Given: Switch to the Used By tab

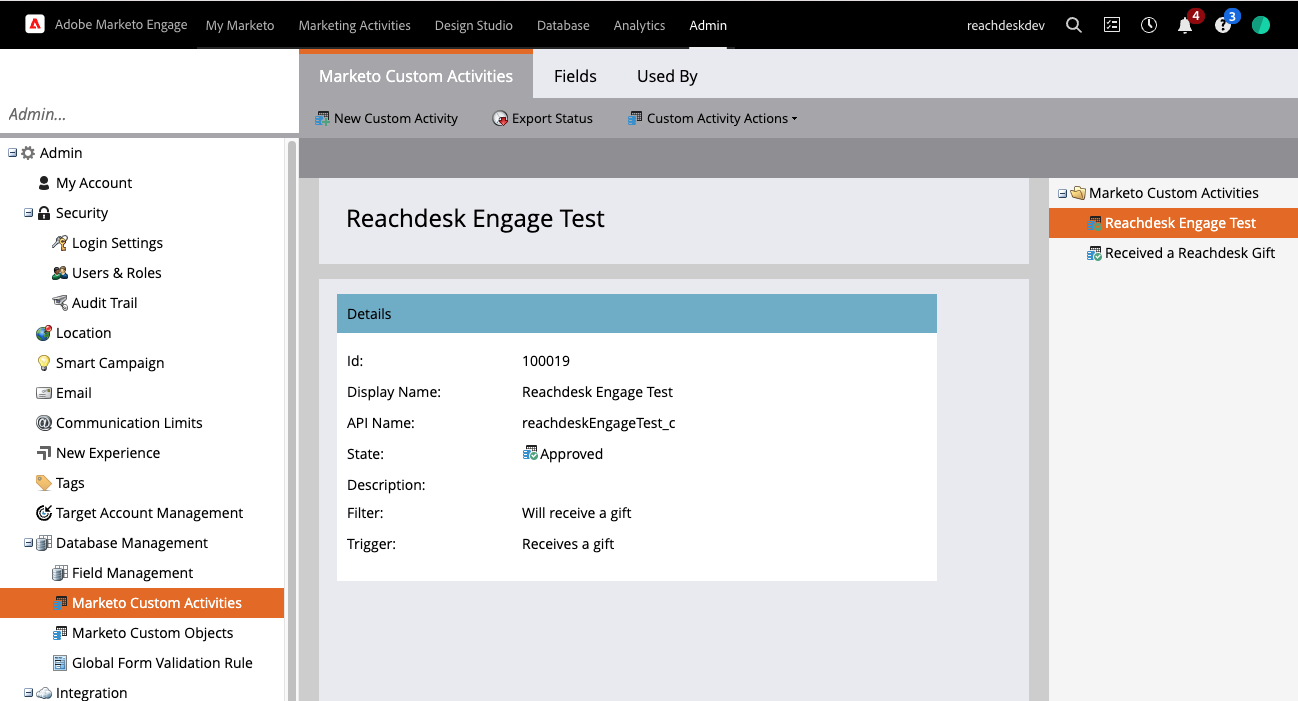Looking at the screenshot, I should point(667,76).
